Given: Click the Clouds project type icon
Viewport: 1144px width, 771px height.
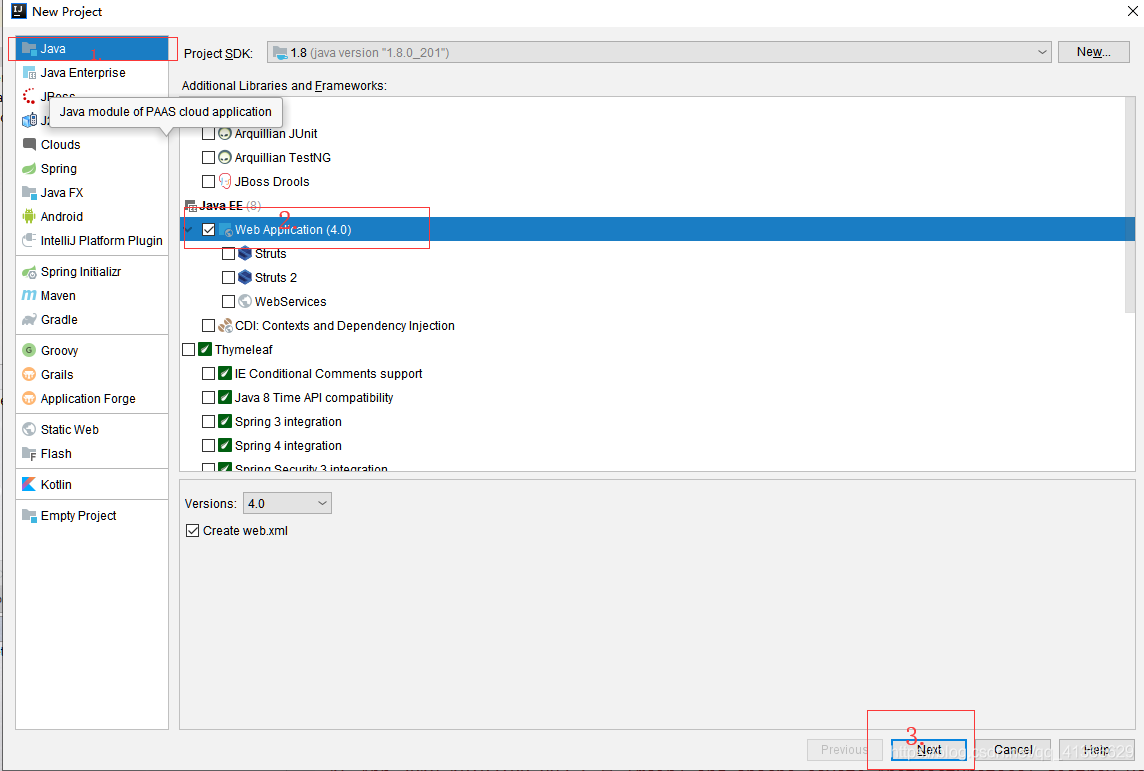Looking at the screenshot, I should click(29, 144).
